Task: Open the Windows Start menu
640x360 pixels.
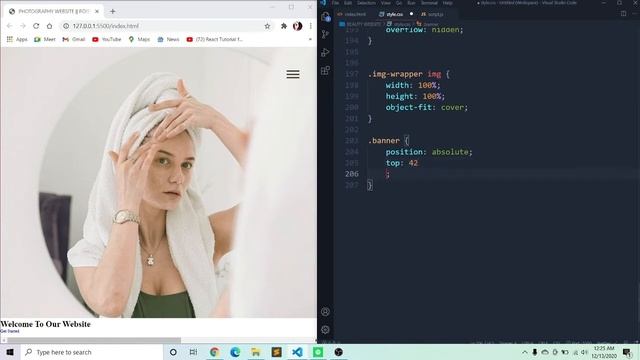Action: click(10, 352)
